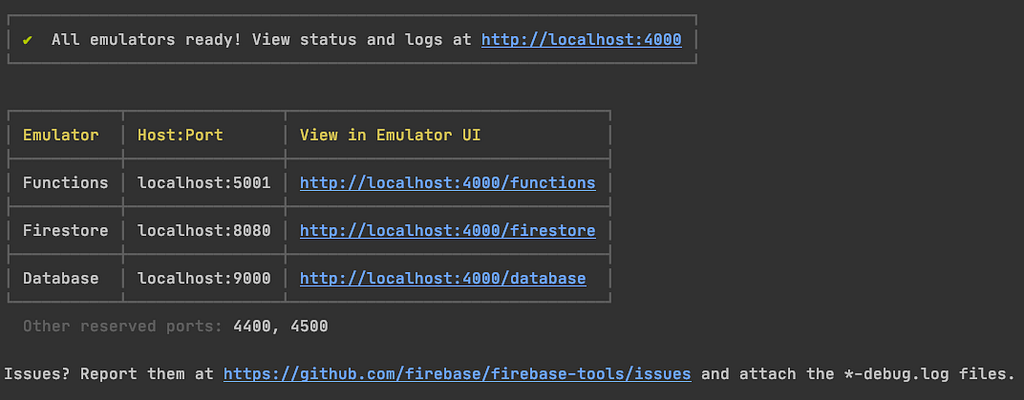Click the localhost:8080 host entry
Screen dimensions: 1024x400
204,231
